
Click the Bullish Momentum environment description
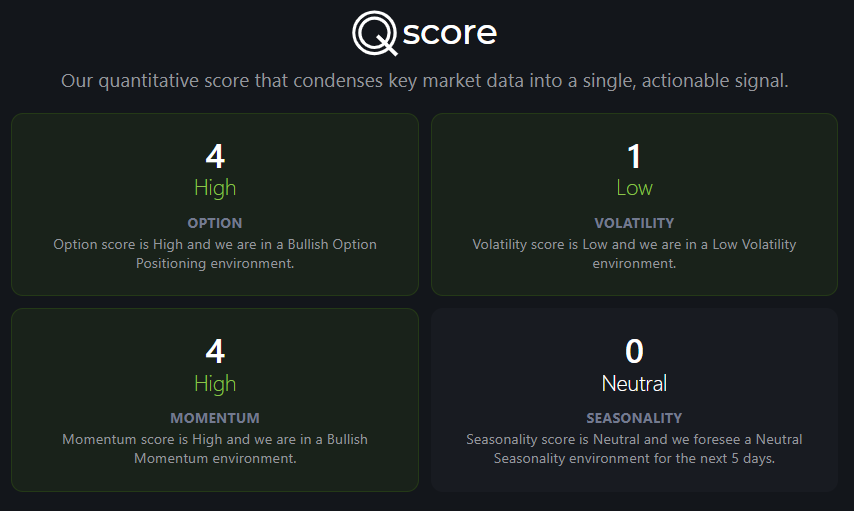coord(215,449)
